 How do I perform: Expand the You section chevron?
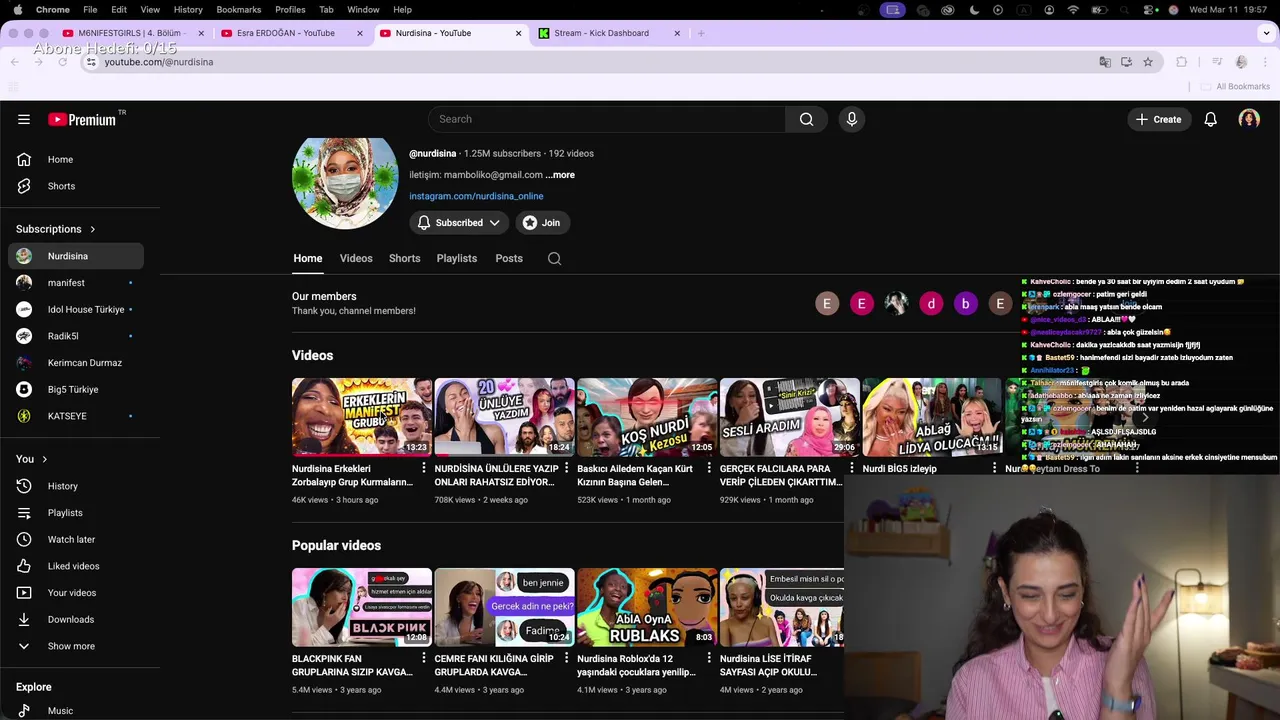(44, 459)
